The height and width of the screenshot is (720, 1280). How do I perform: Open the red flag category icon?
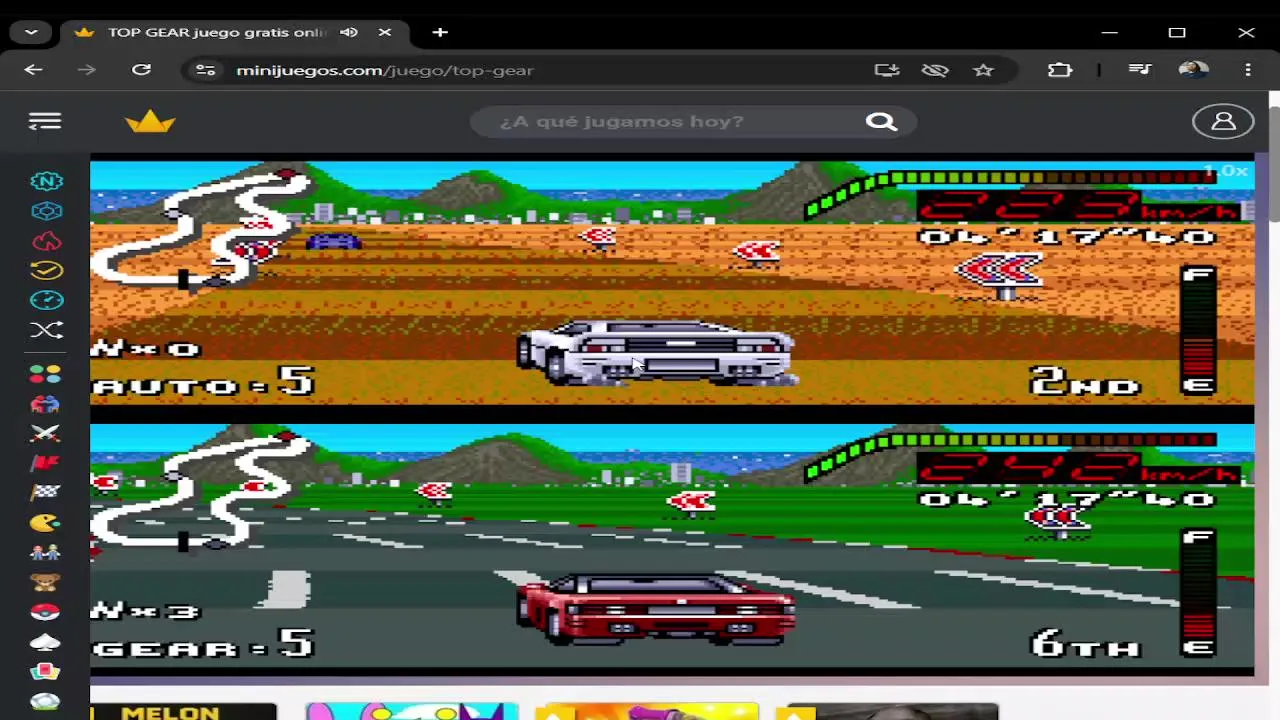(x=45, y=463)
